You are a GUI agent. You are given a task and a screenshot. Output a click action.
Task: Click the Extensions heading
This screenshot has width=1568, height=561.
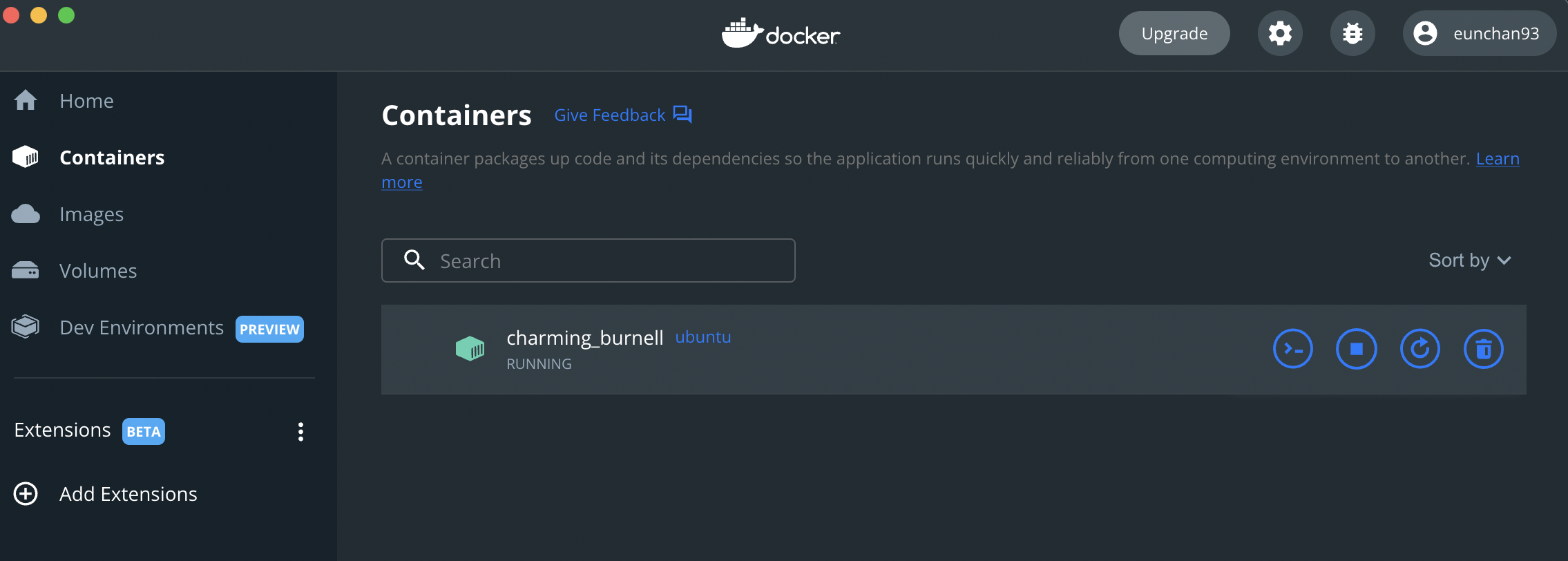pyautogui.click(x=62, y=430)
